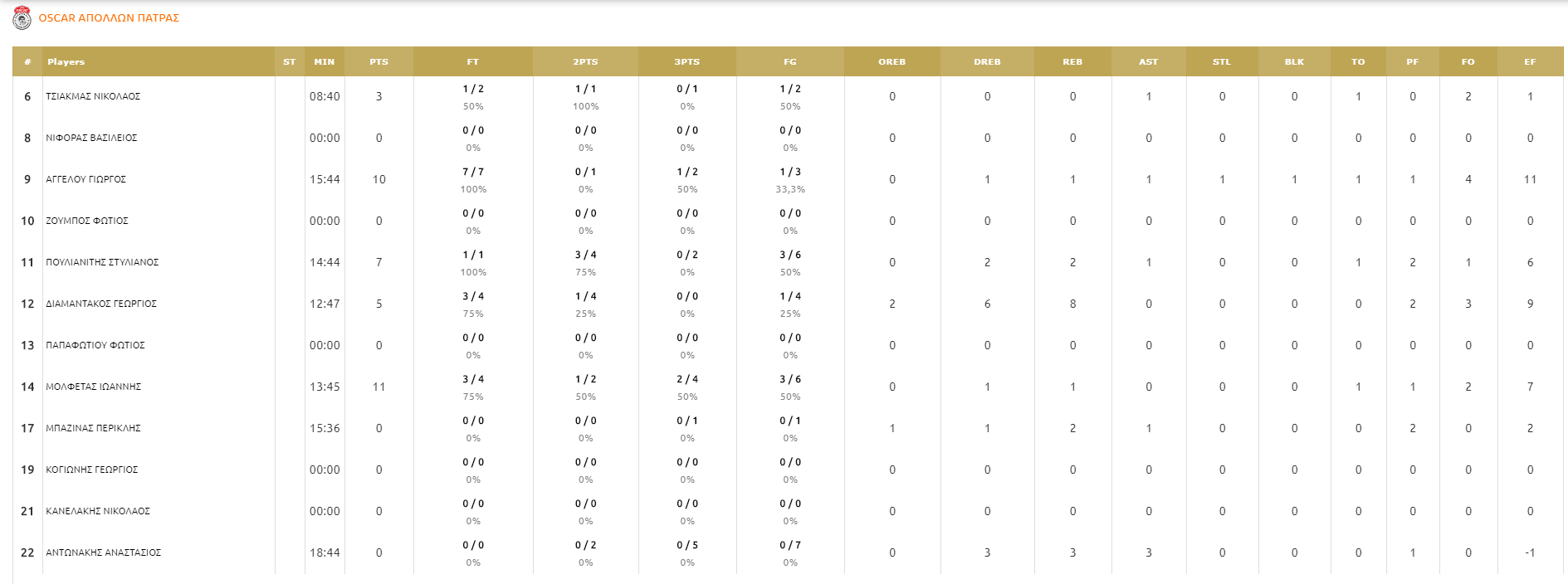Image resolution: width=1568 pixels, height=584 pixels.
Task: Sort by the STL column header
Action: [x=1222, y=61]
